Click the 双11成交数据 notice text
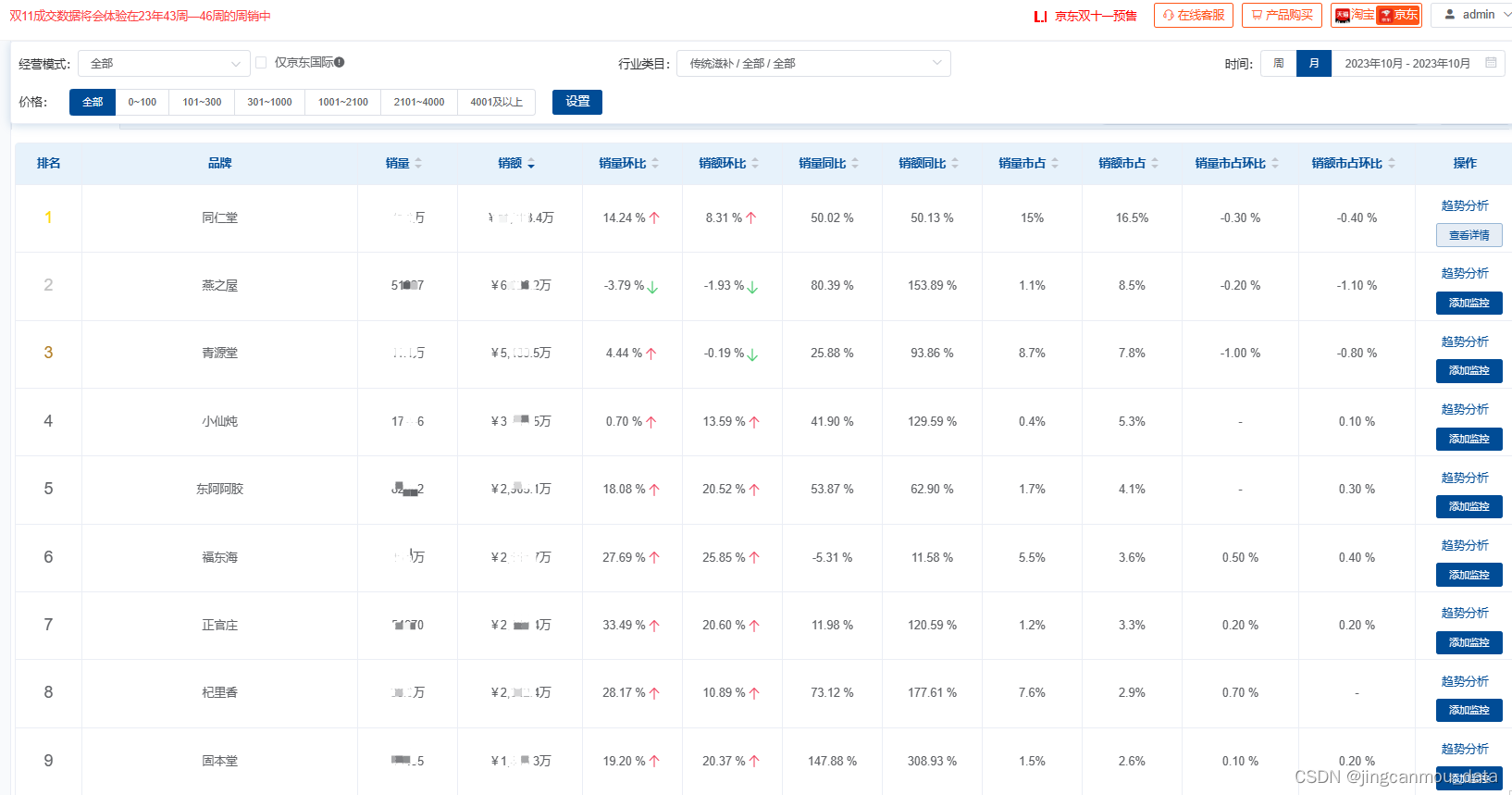 click(140, 16)
